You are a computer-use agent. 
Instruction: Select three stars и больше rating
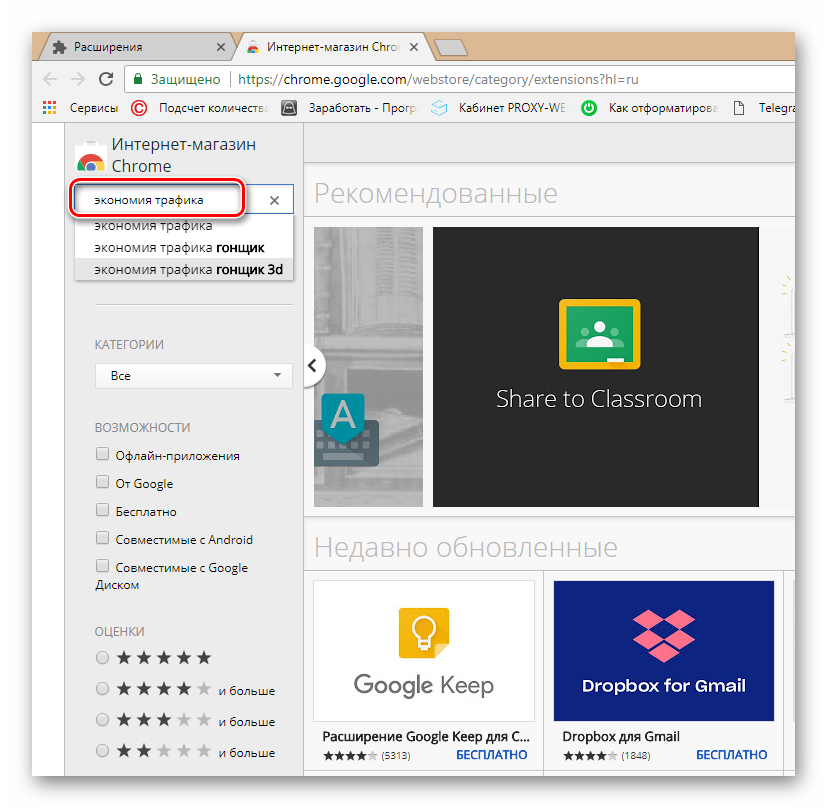(102, 720)
